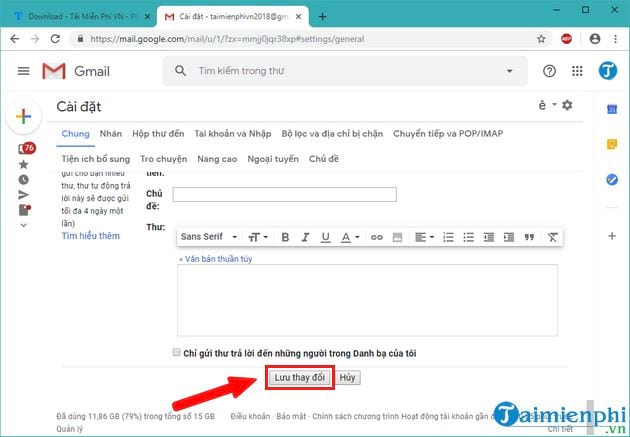Insert a bulleted list

point(468,237)
